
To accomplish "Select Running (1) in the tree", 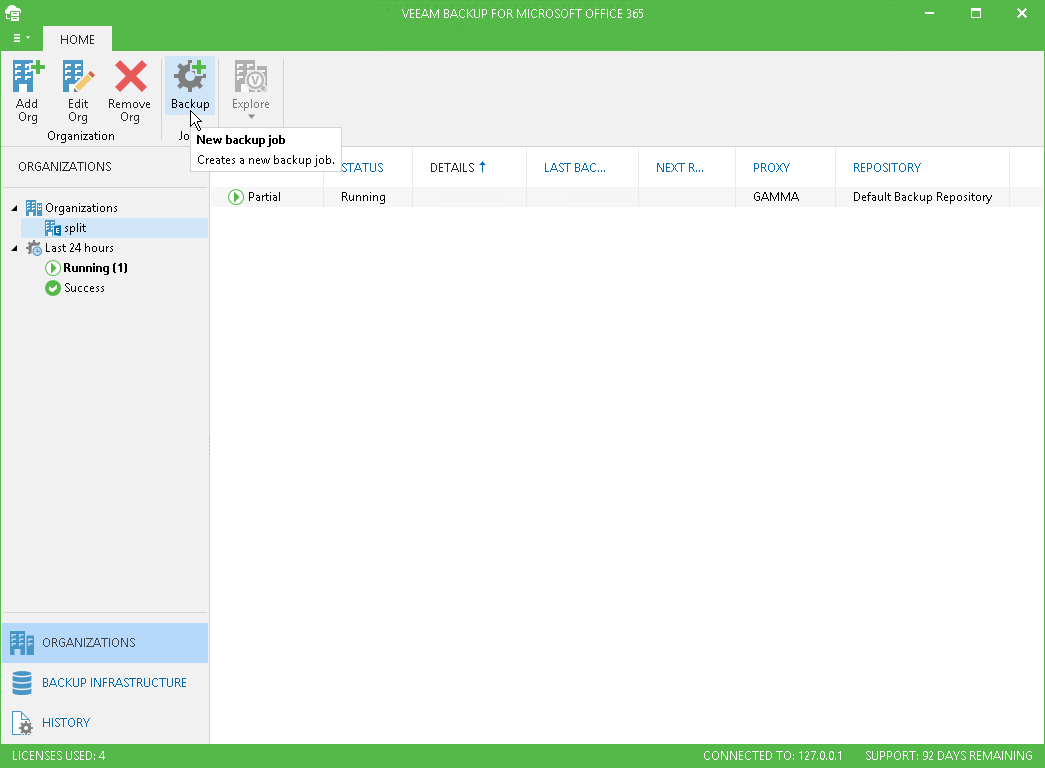I will tap(95, 268).
